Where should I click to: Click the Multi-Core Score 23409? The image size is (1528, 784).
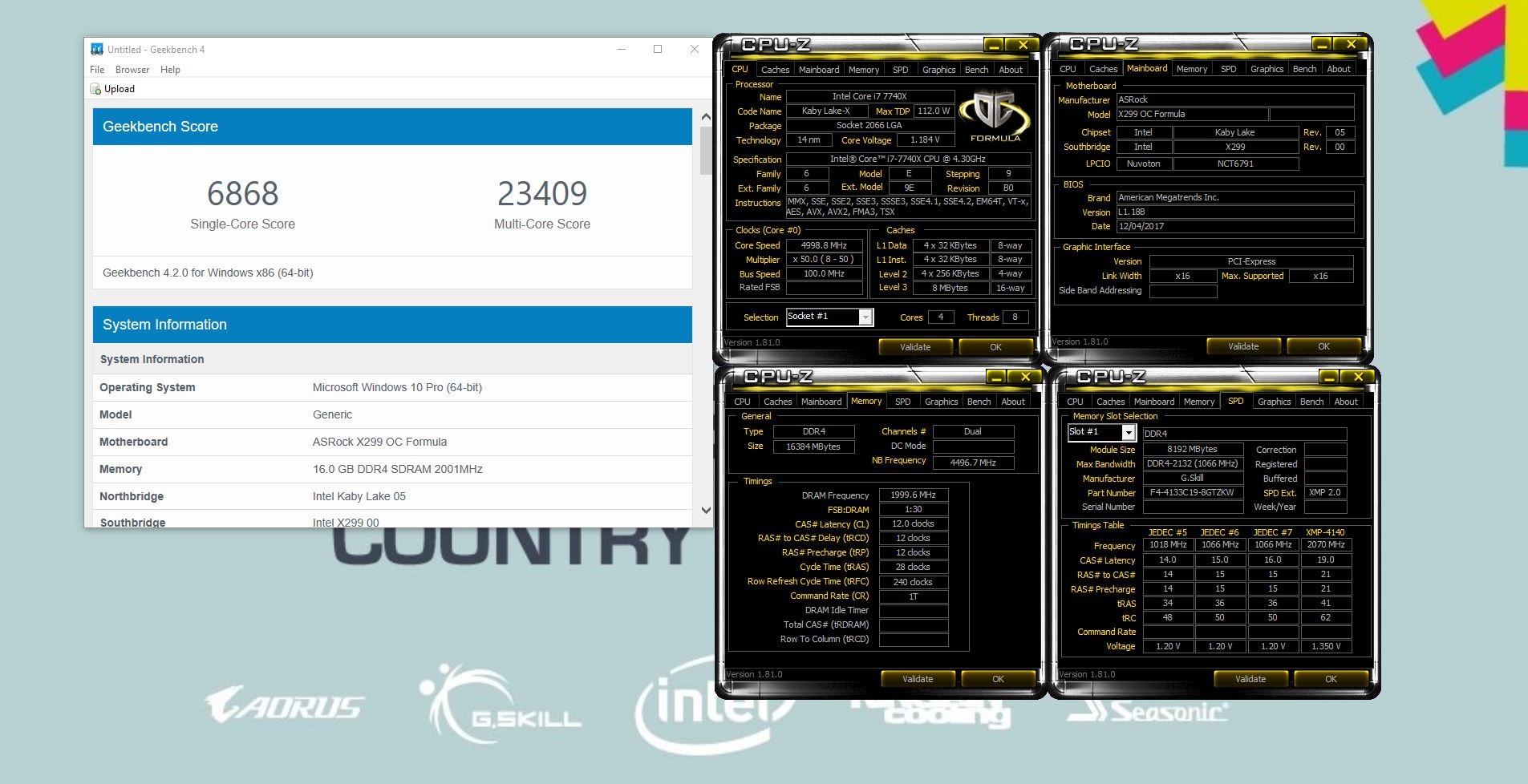542,193
